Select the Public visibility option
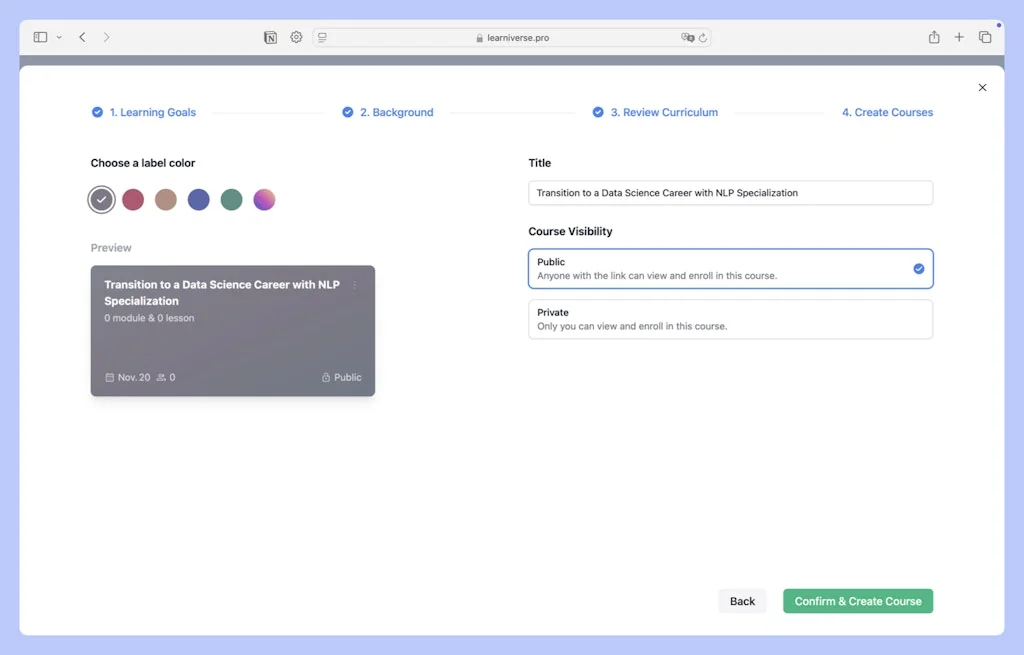 point(730,268)
